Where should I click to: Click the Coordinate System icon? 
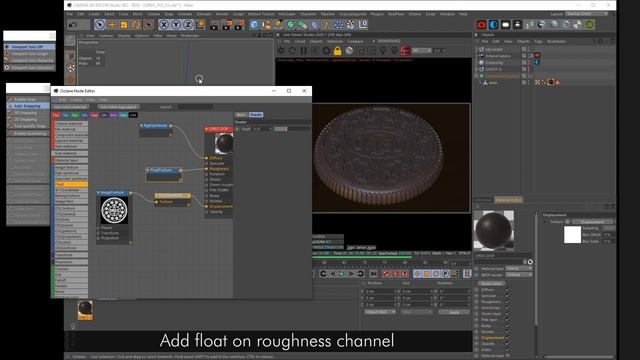tap(200, 25)
